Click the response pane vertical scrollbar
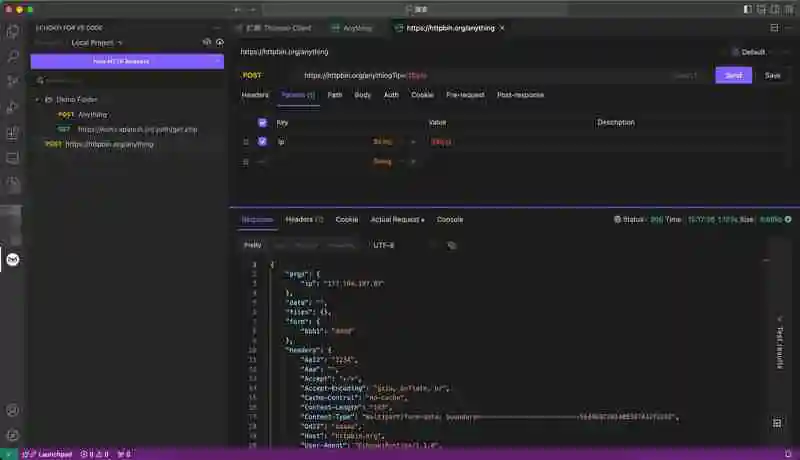The image size is (800, 460). pyautogui.click(x=766, y=352)
